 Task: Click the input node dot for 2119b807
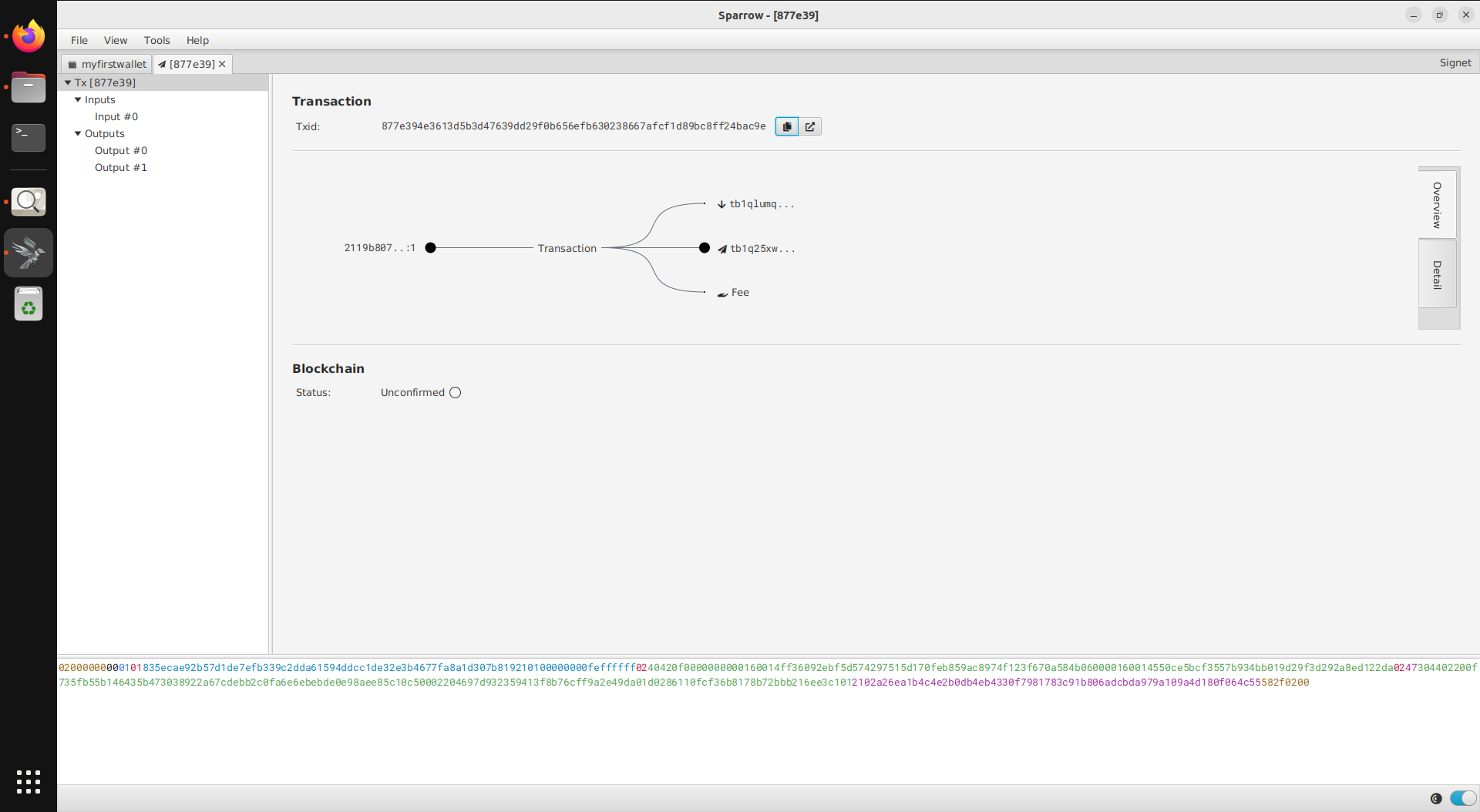431,248
